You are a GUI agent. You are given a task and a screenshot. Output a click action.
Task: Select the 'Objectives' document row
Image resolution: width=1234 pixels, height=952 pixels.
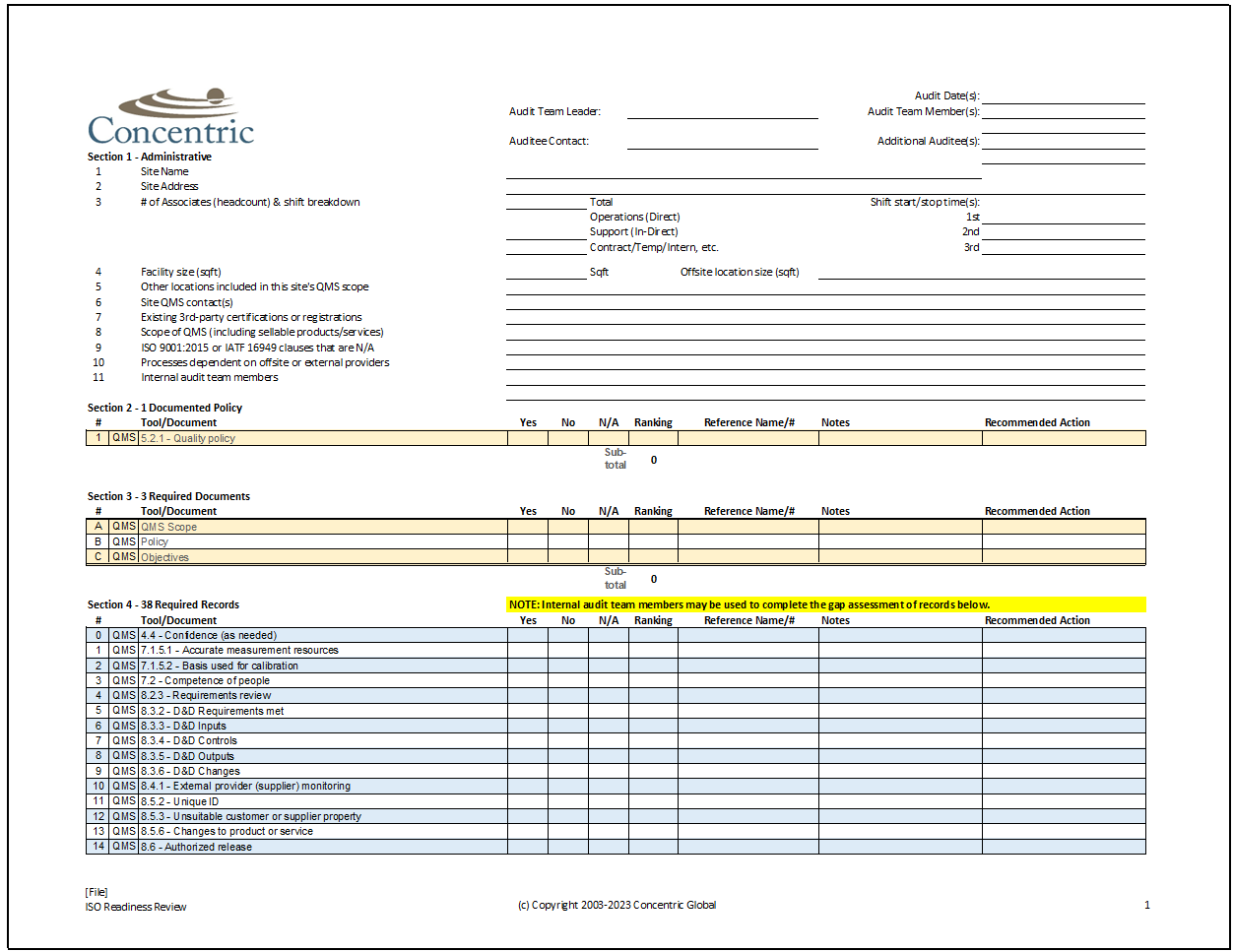coord(616,557)
